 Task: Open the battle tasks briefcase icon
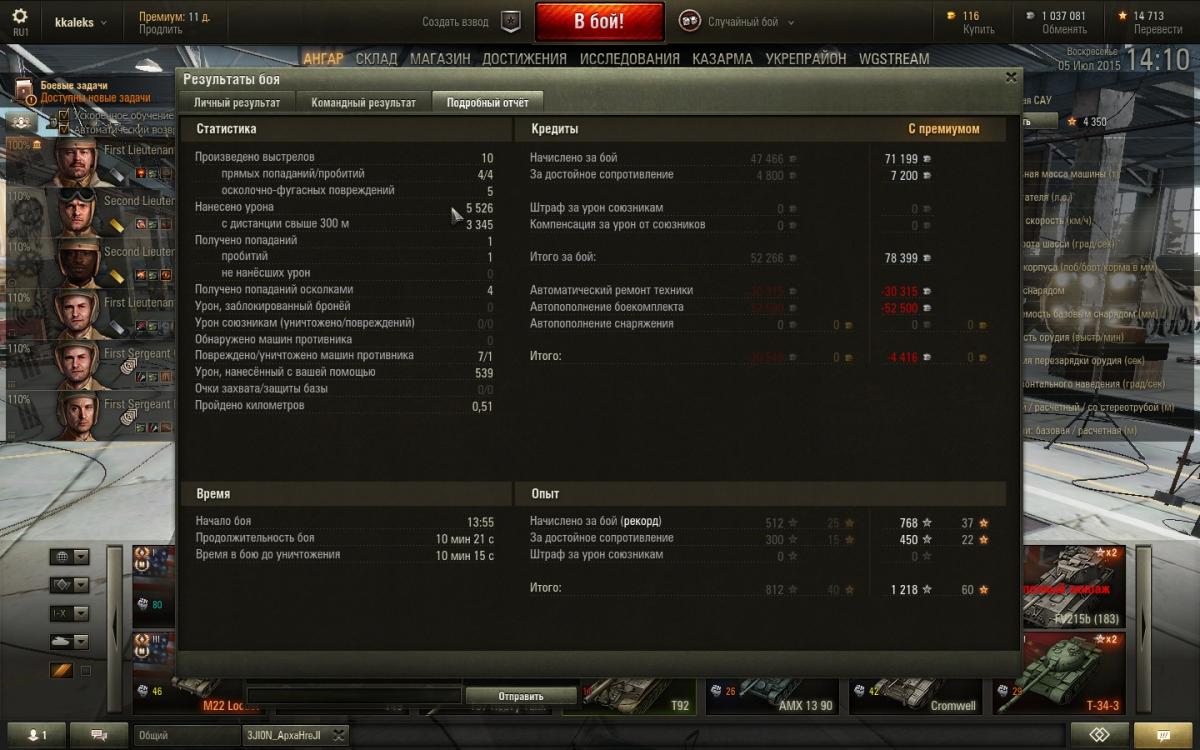click(24, 92)
